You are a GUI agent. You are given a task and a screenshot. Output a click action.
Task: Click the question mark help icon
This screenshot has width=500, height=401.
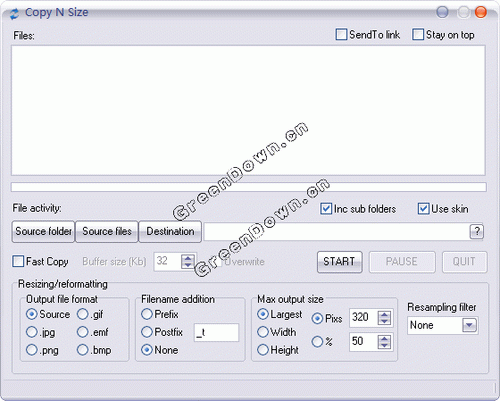click(x=477, y=231)
